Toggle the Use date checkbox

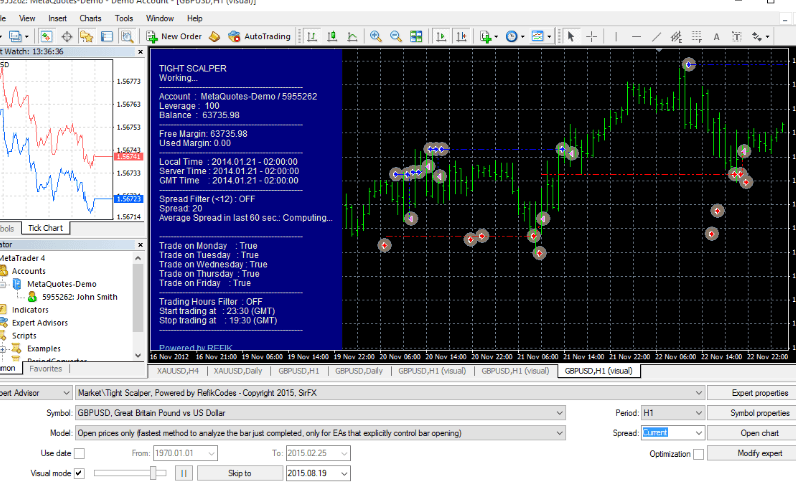click(79, 453)
